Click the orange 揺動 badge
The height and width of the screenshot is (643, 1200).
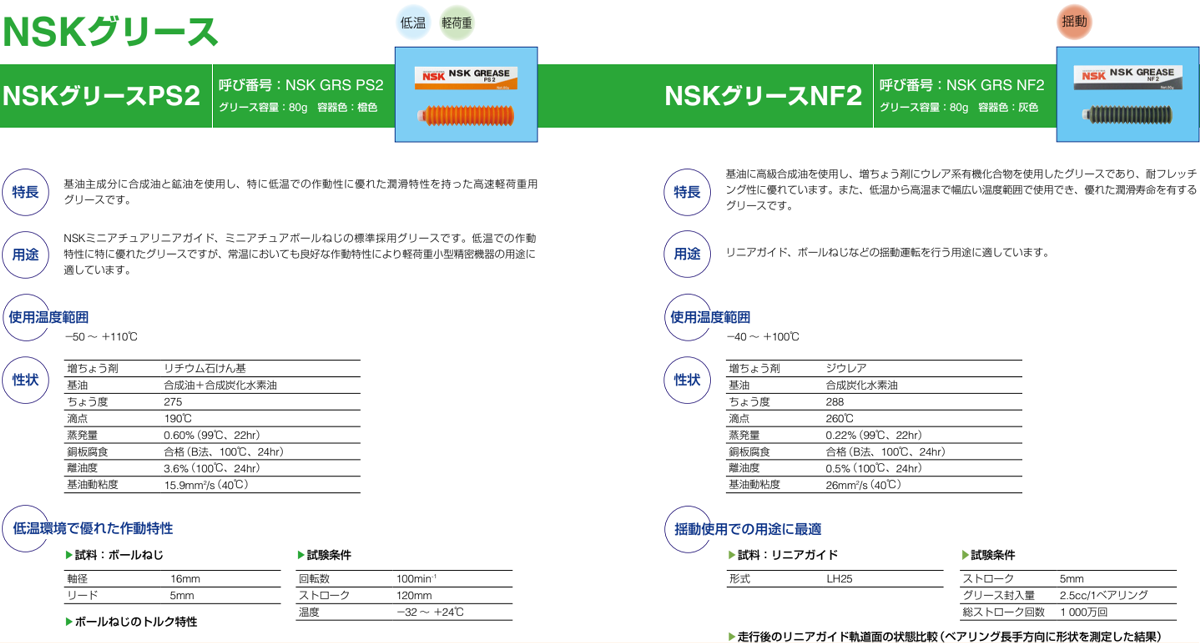click(1076, 21)
